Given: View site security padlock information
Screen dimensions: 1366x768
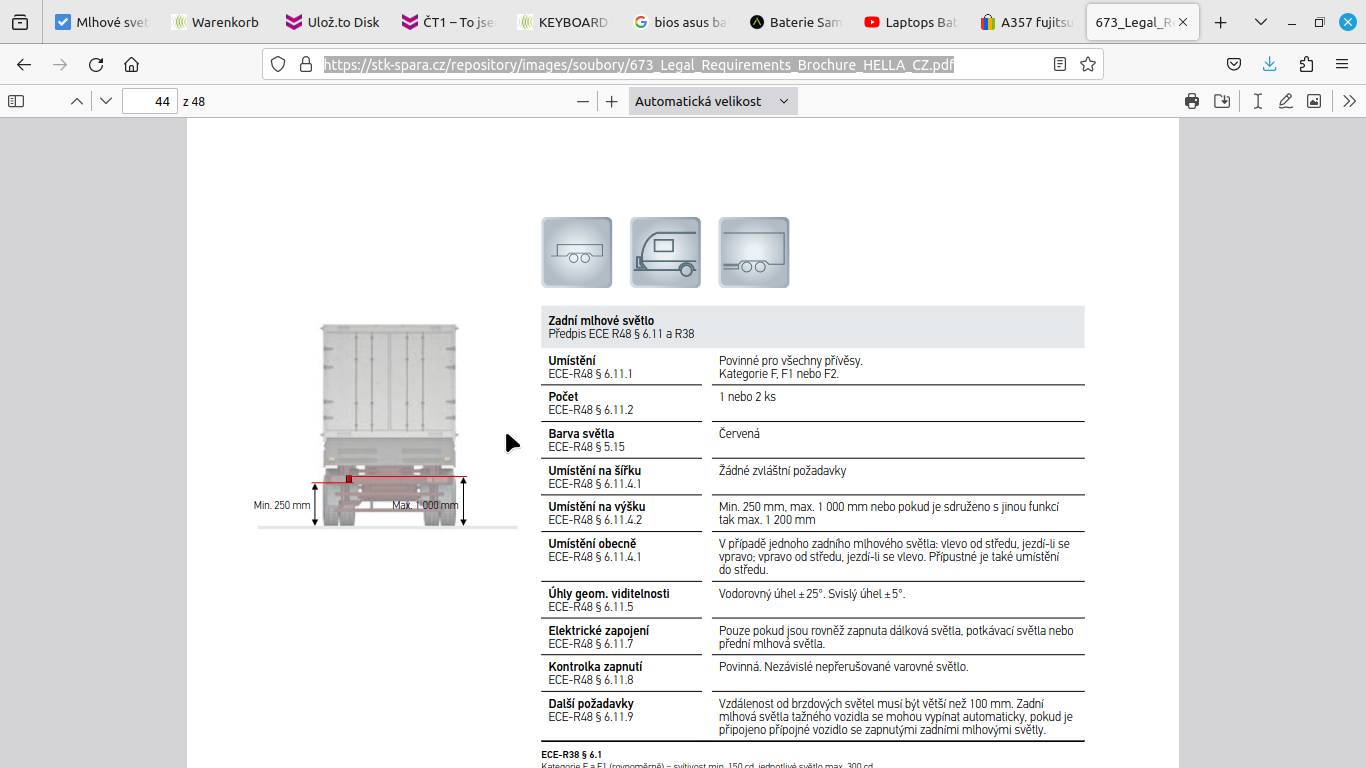Looking at the screenshot, I should (x=306, y=64).
